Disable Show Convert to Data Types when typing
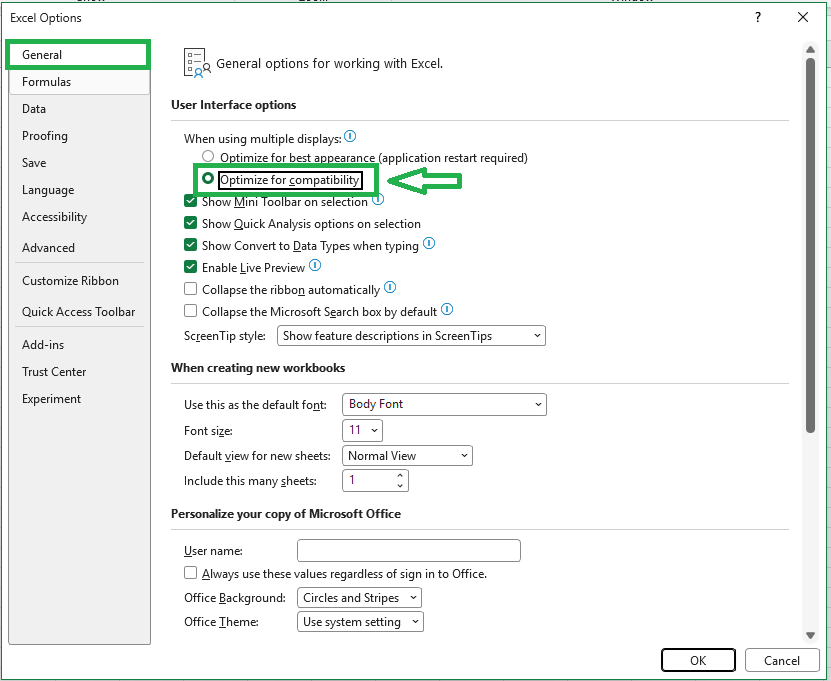The image size is (831, 681). (x=190, y=245)
